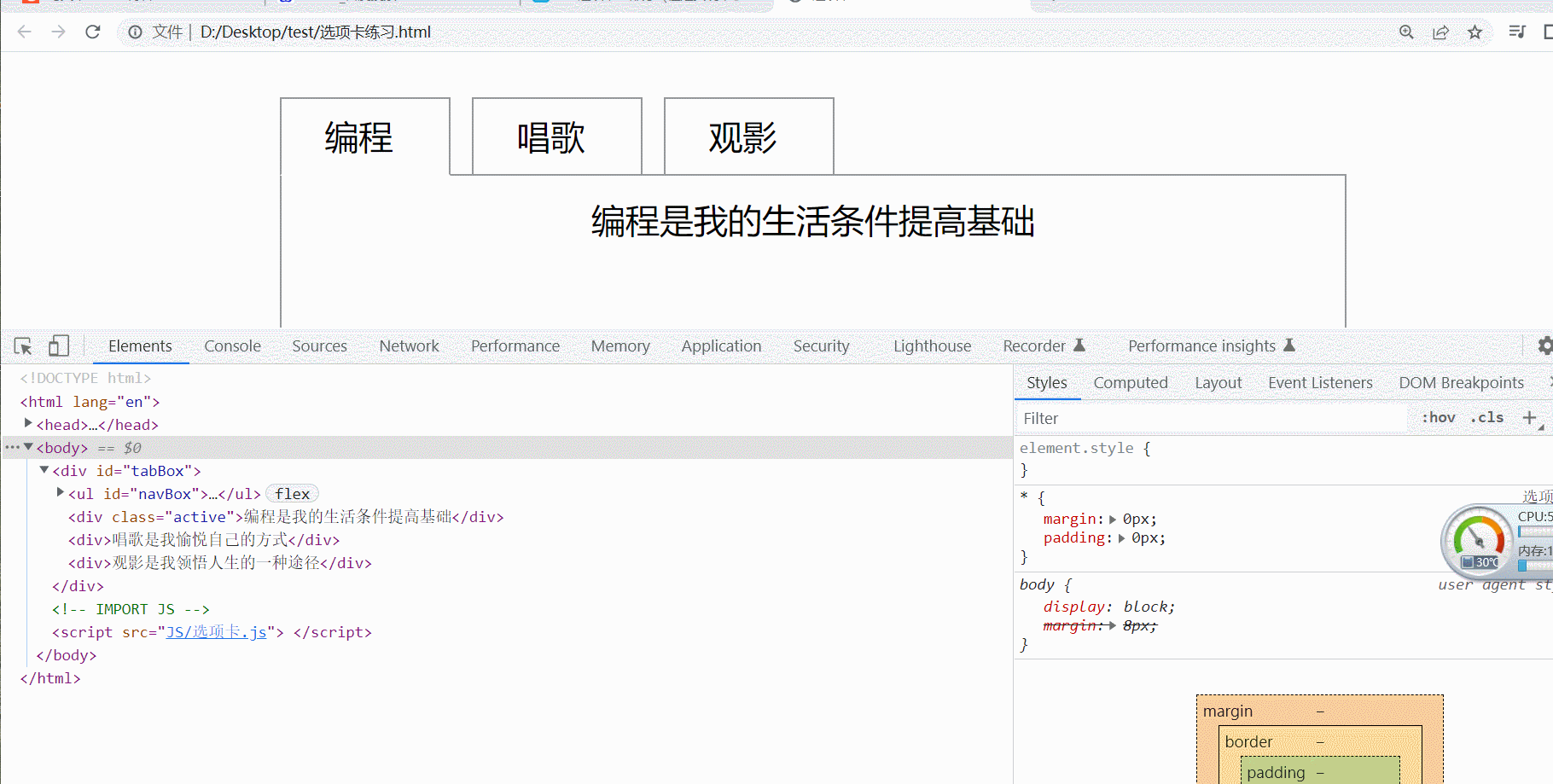Toggle the :hov element state panel

pos(1439,418)
